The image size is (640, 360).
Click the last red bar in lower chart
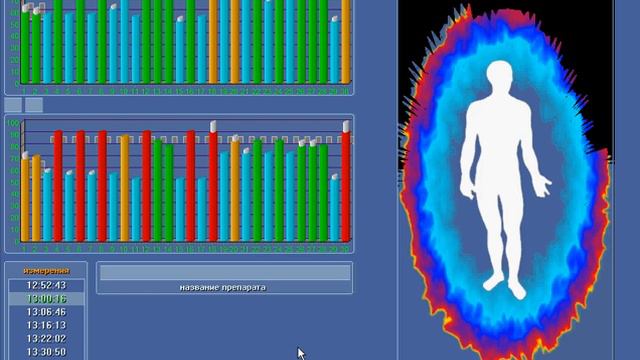tap(346, 187)
